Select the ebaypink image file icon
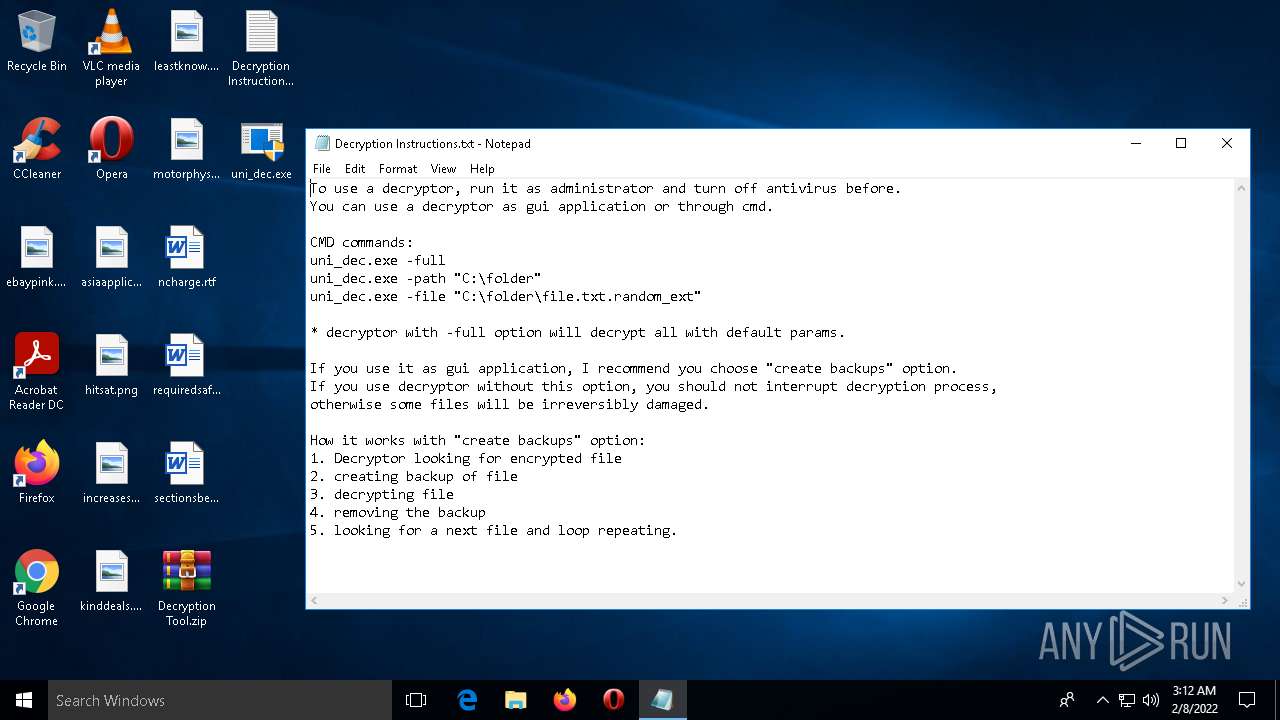This screenshot has height=720, width=1280. pos(37,258)
